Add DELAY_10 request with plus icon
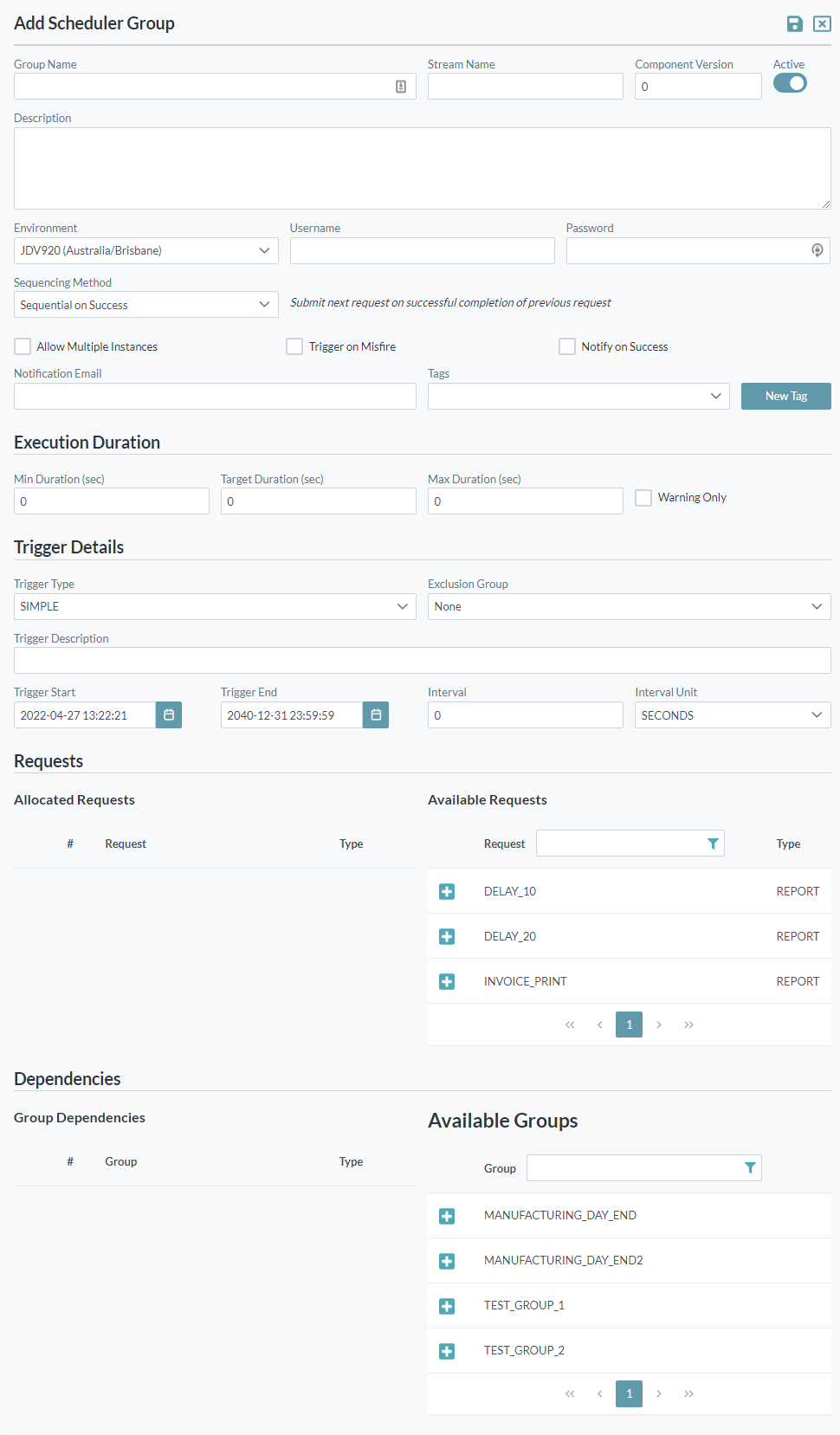This screenshot has height=1435, width=840. [447, 892]
